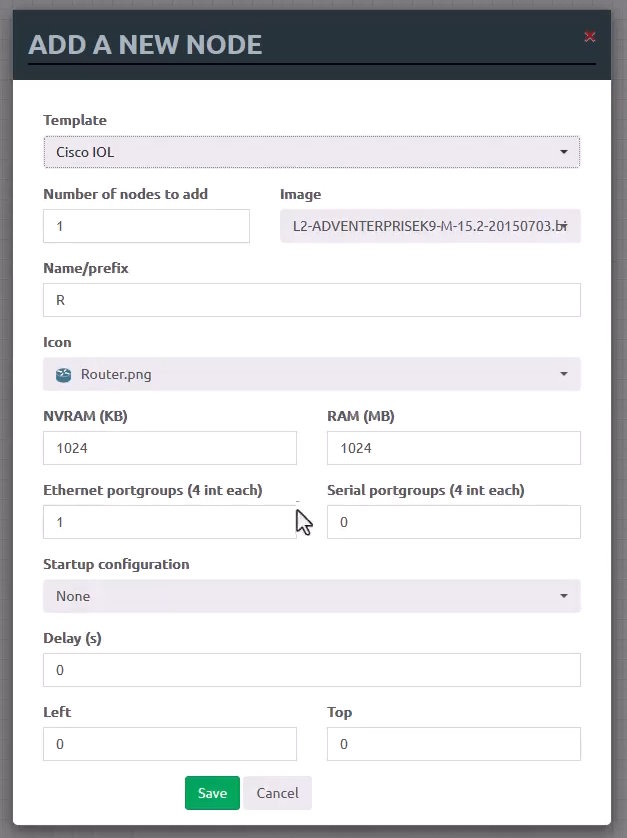This screenshot has width=627, height=838.
Task: Close the Add a New Node dialog
Action: tap(590, 37)
